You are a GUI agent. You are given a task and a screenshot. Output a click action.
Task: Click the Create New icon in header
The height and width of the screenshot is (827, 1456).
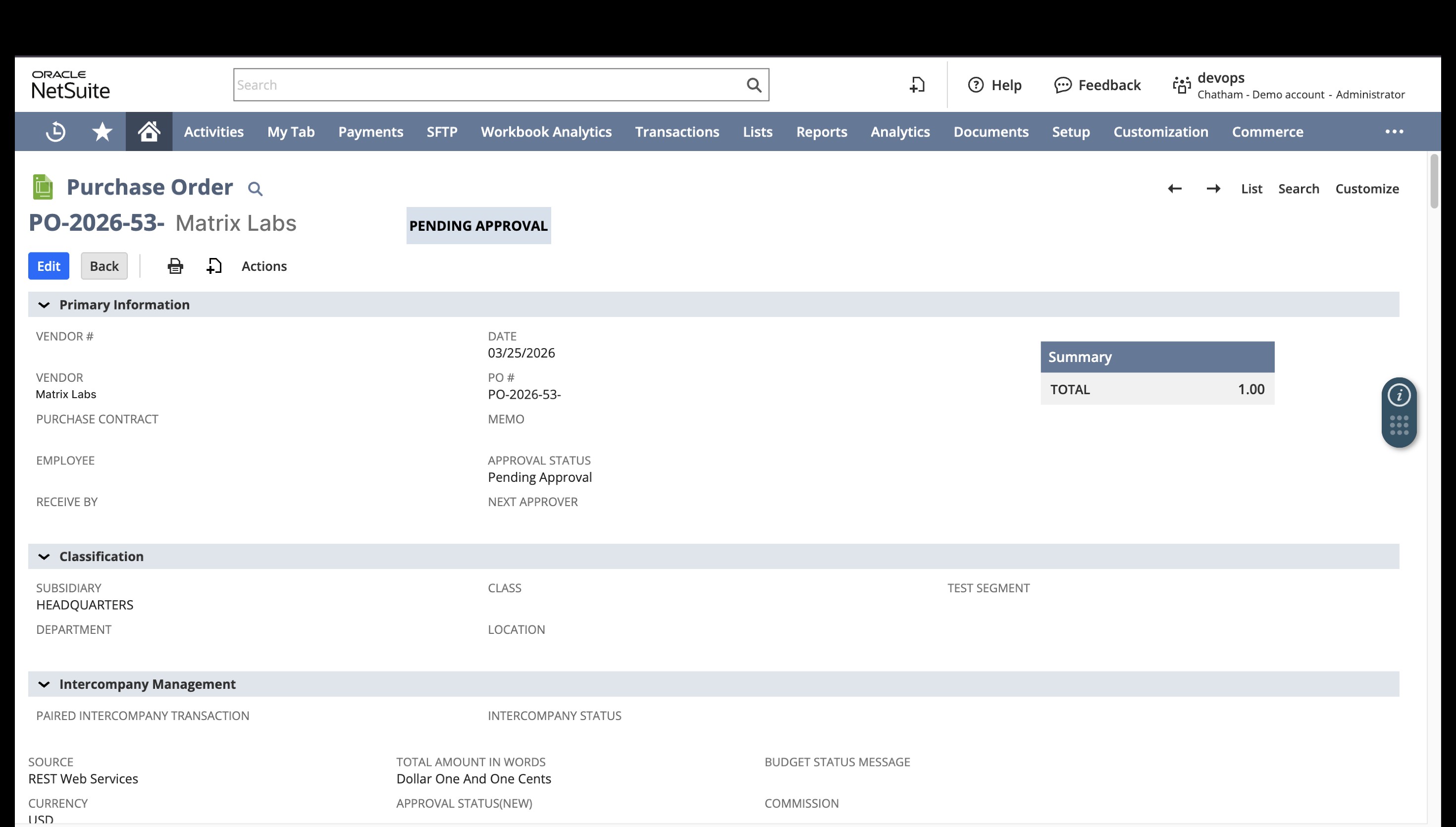tap(917, 85)
